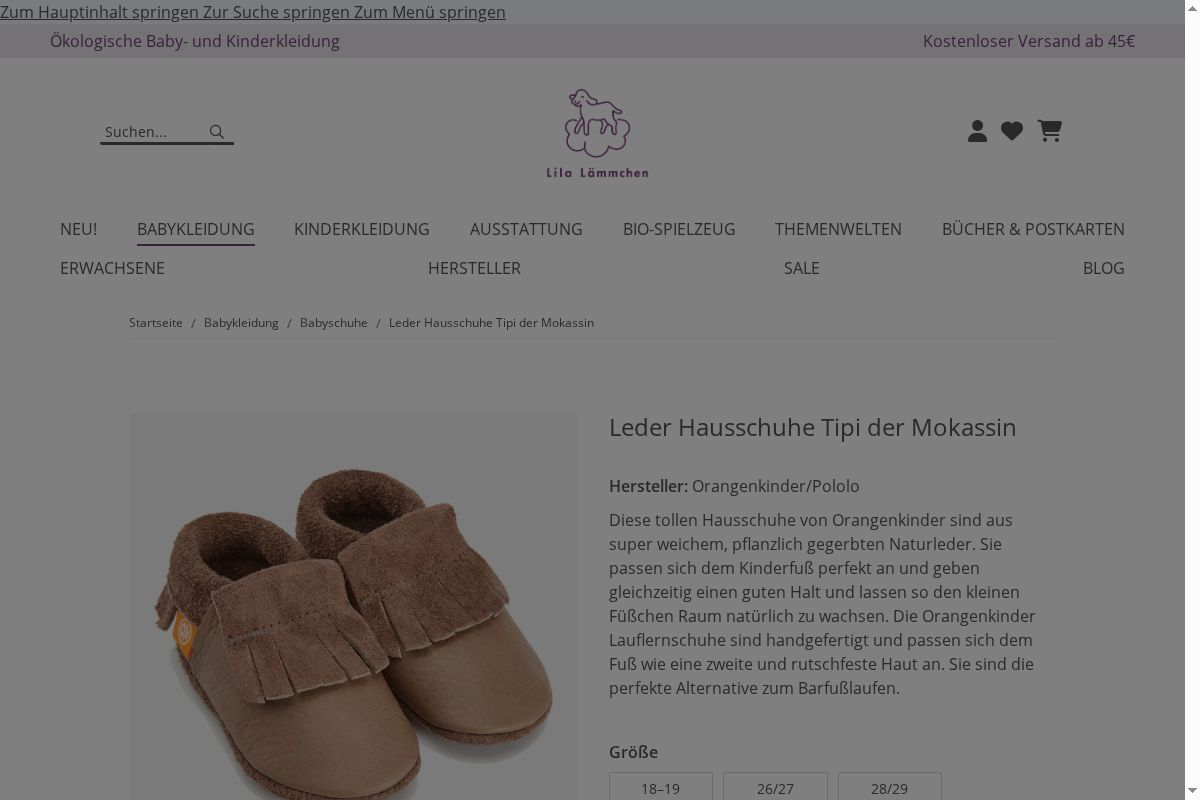Open the shopping cart icon

click(1049, 131)
